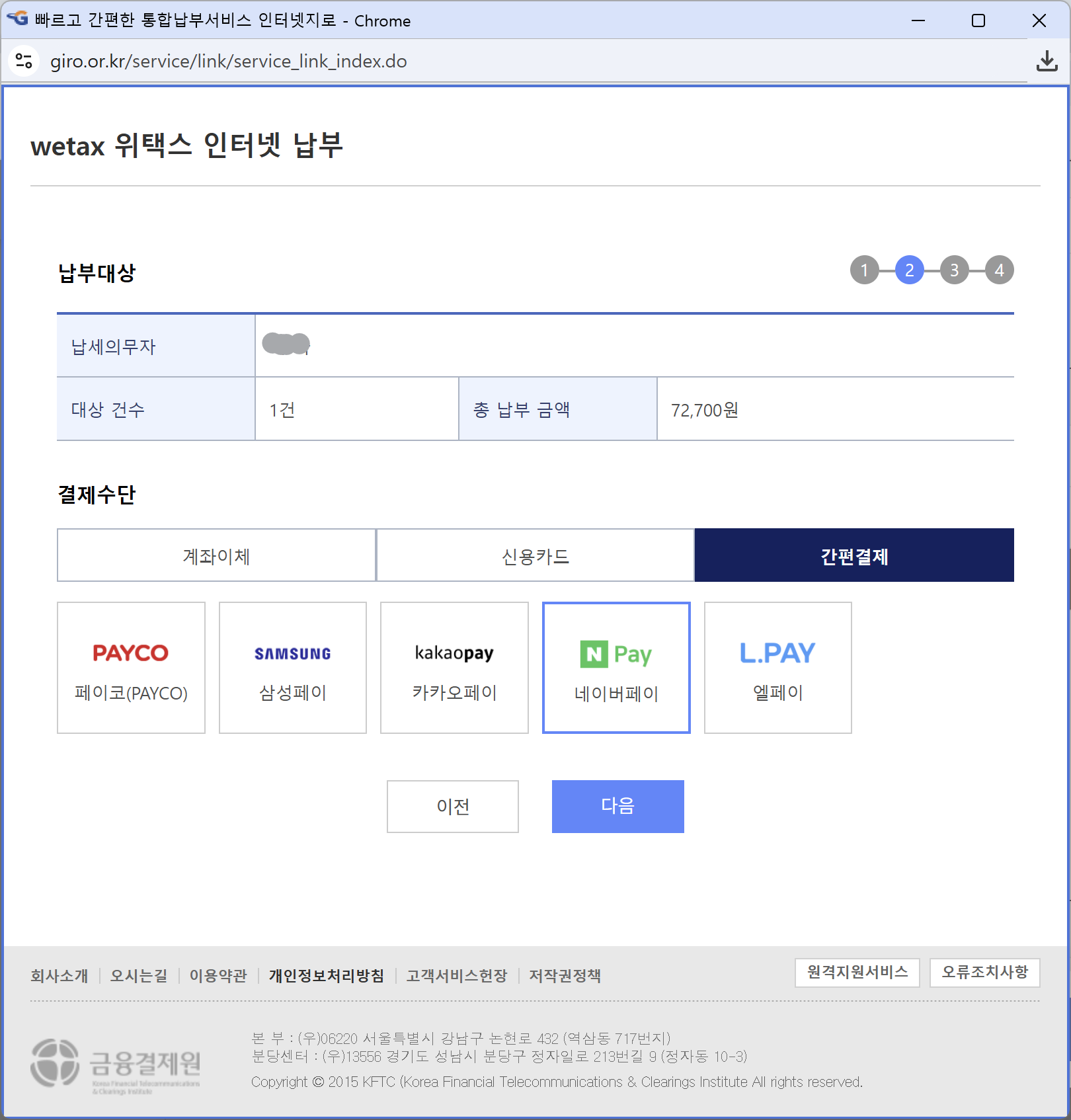1071x1120 pixels.
Task: Click the site permissions icon beside the URL
Action: pyautogui.click(x=24, y=61)
